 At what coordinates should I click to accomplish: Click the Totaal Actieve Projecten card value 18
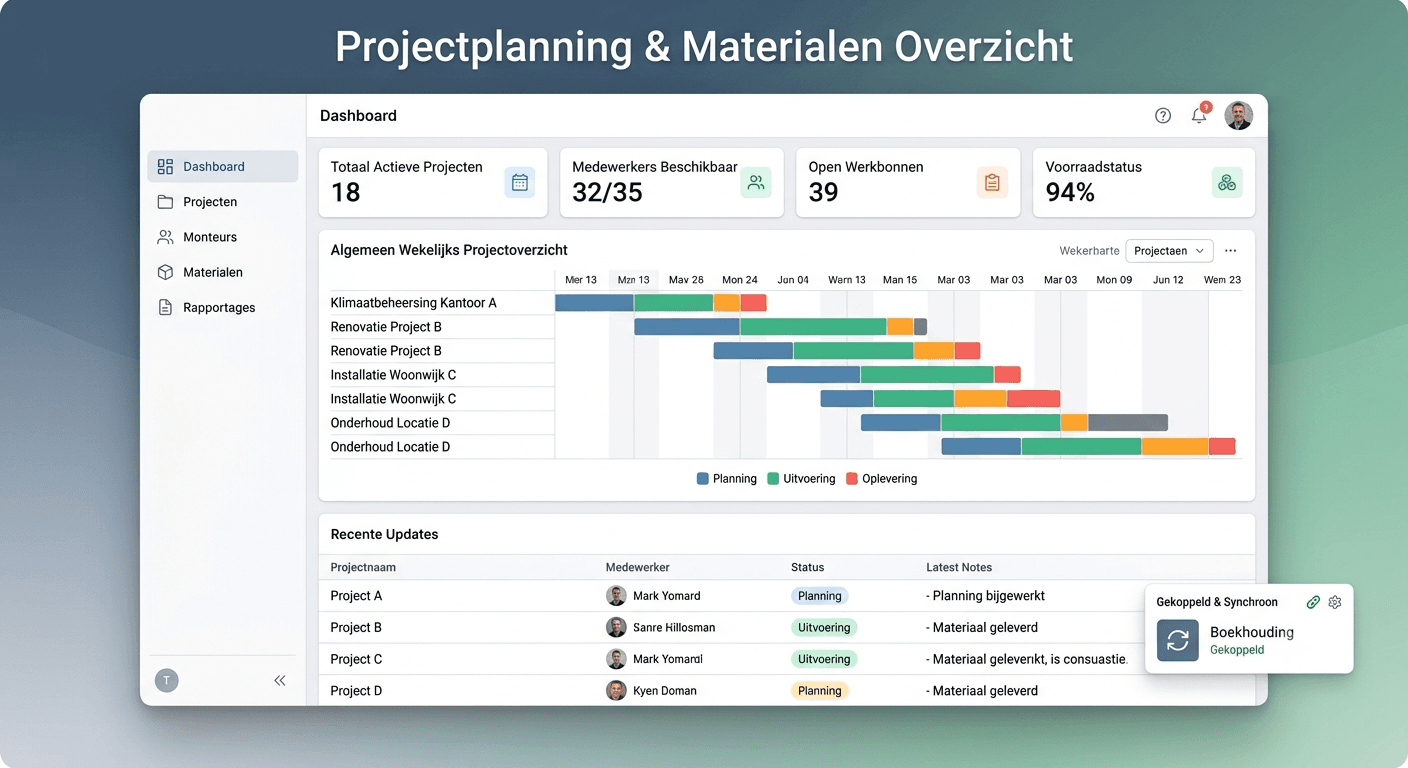pyautogui.click(x=346, y=192)
